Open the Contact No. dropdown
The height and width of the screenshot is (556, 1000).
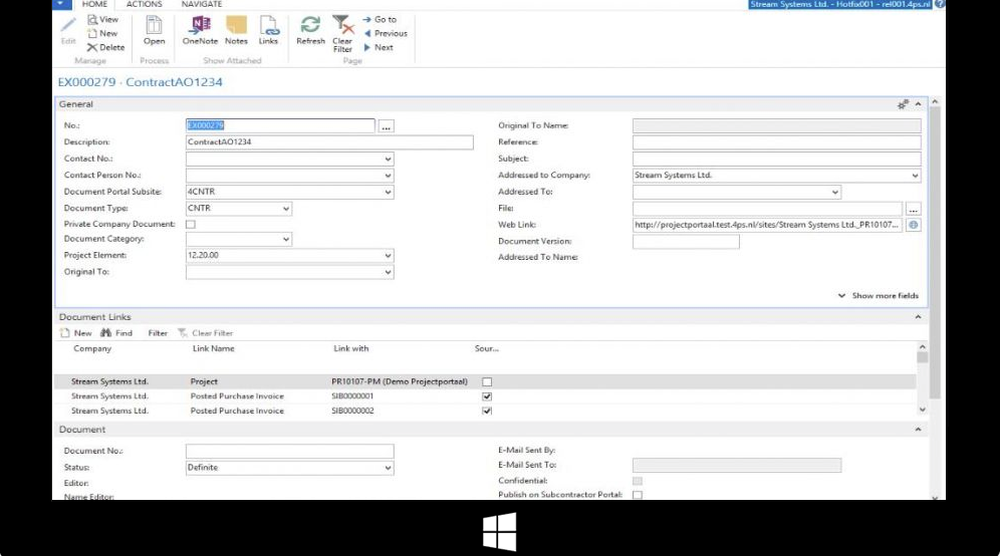click(x=387, y=159)
